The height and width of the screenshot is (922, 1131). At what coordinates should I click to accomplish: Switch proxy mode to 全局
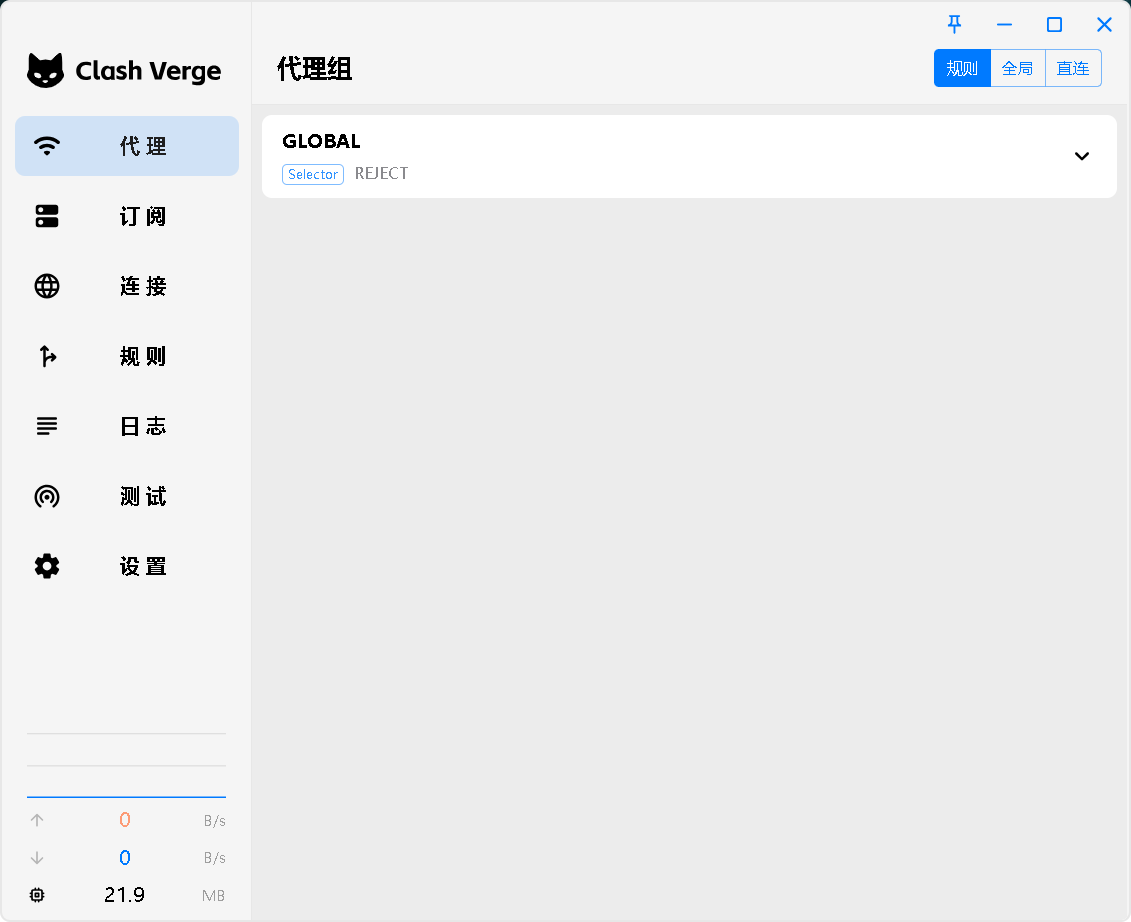[x=1018, y=68]
